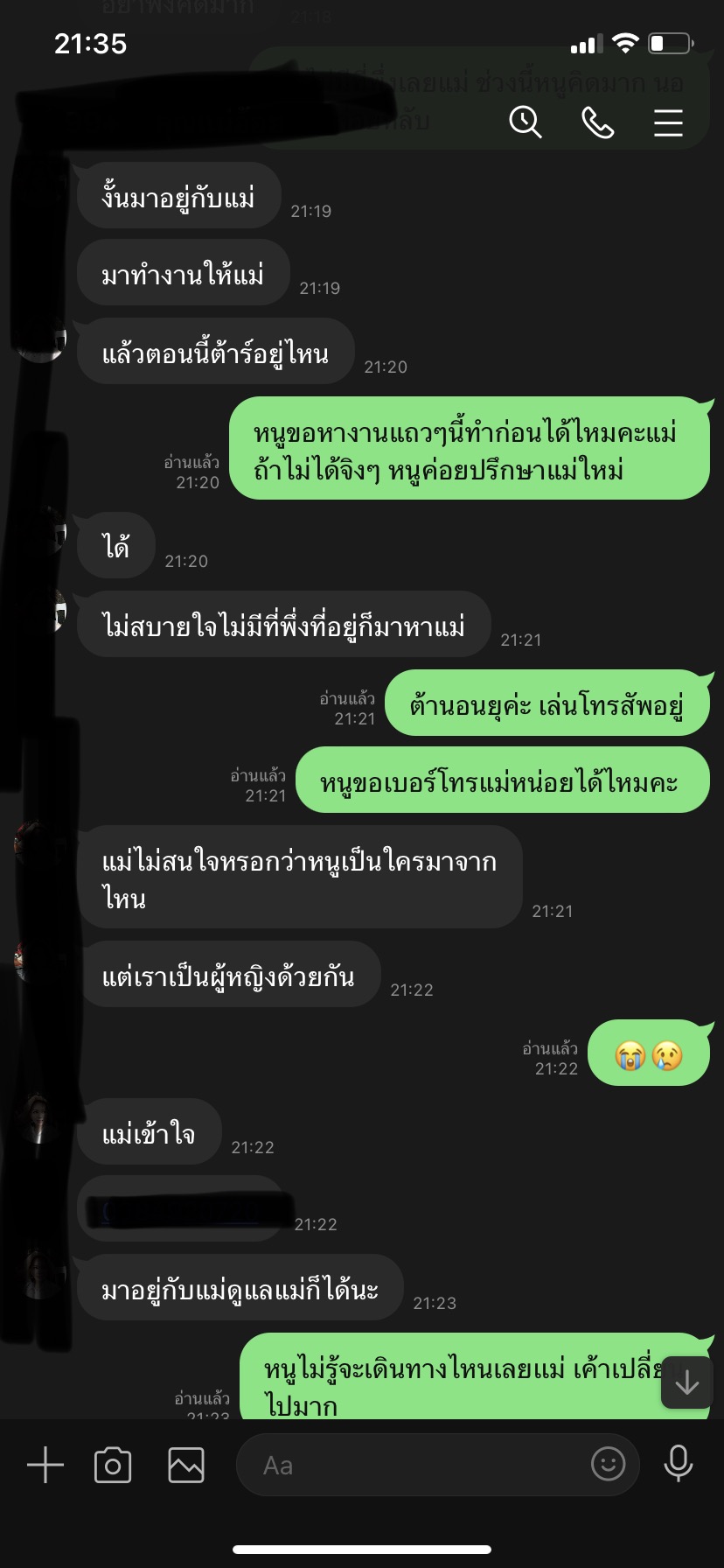Screen dimensions: 724x1568
Task: Open the chat hamburger menu
Action: (668, 122)
